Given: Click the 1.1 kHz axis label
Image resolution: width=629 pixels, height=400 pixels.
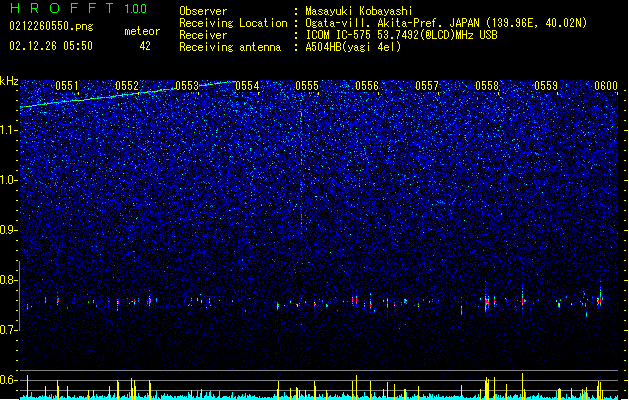Looking at the screenshot, I should (9, 130).
